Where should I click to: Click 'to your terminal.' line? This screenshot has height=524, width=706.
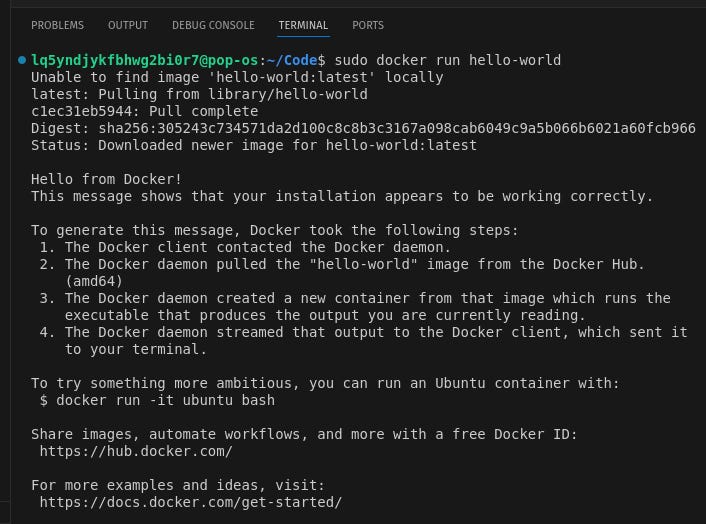(x=136, y=349)
